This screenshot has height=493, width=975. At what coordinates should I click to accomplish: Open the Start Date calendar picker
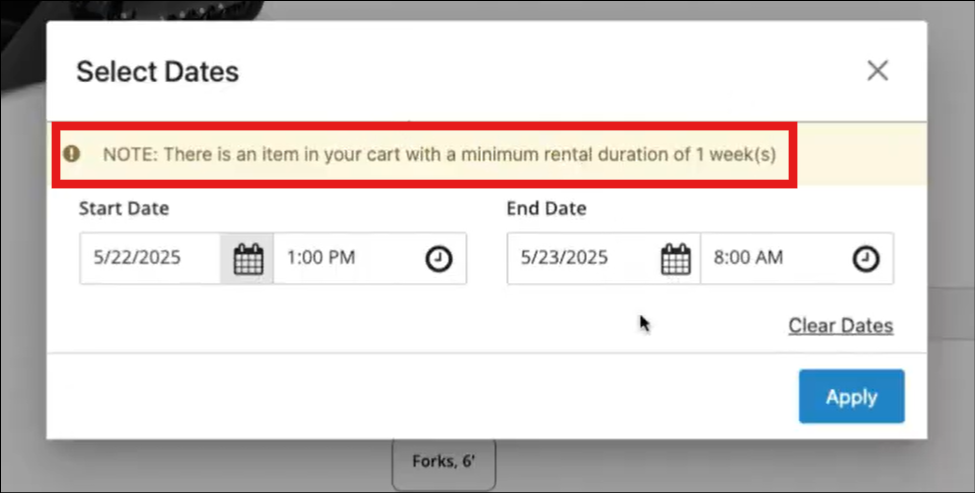click(x=247, y=259)
